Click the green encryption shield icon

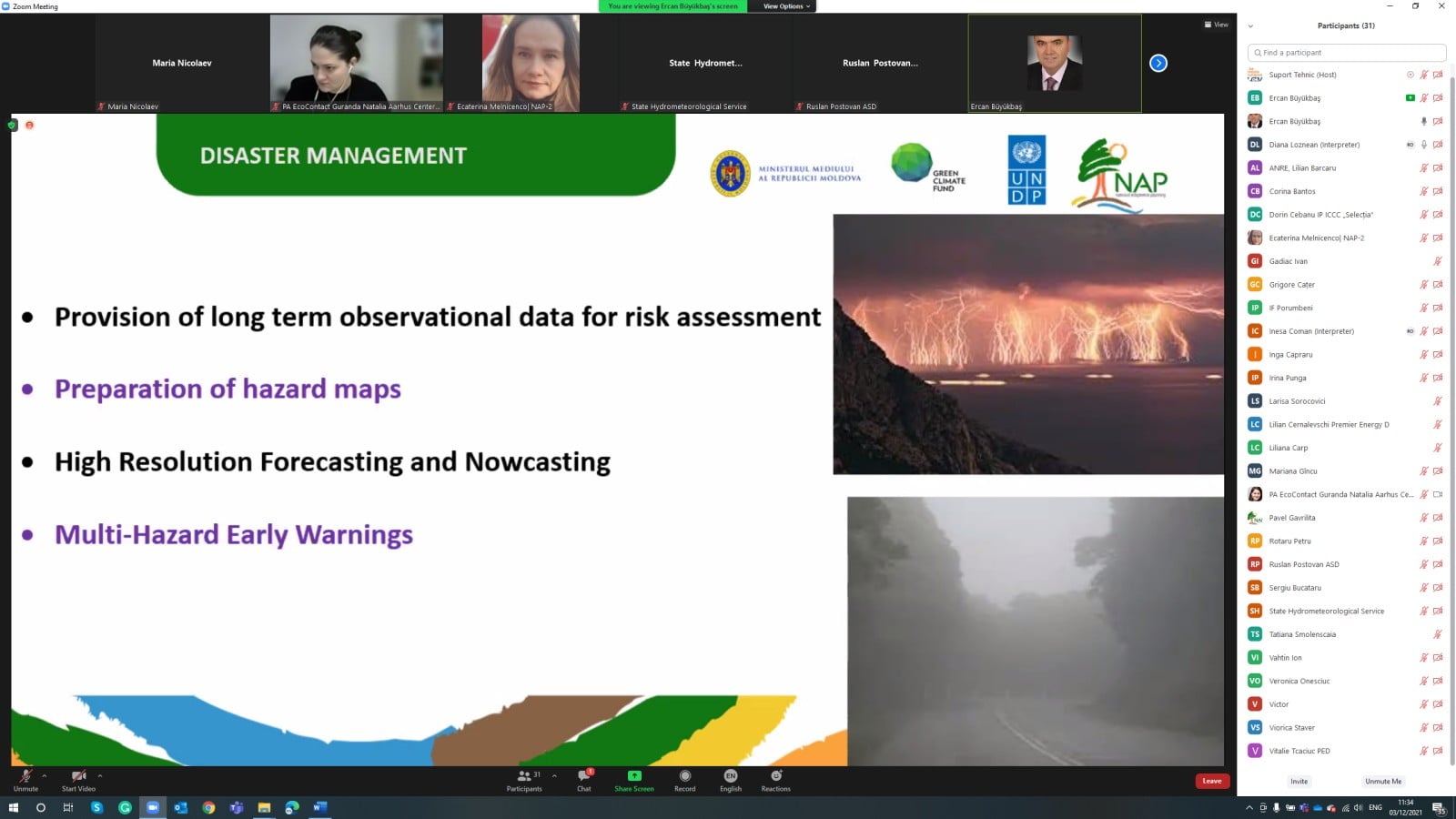[x=12, y=125]
